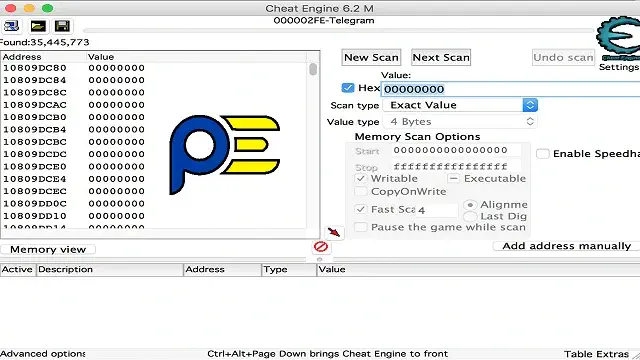Run the Next Scan

tap(441, 58)
